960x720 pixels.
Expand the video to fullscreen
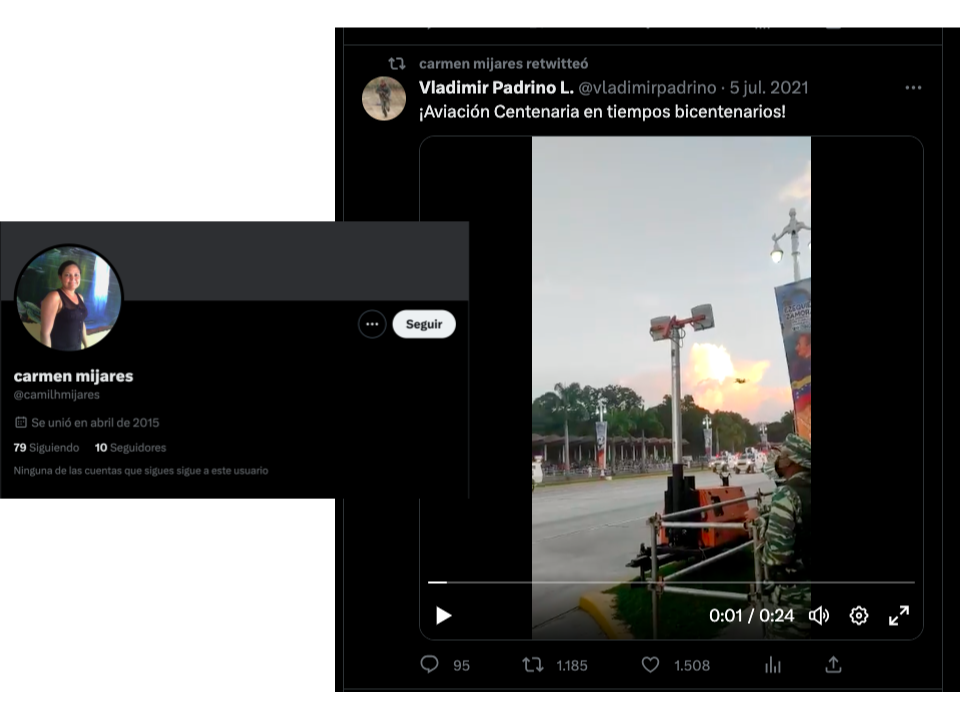click(899, 616)
